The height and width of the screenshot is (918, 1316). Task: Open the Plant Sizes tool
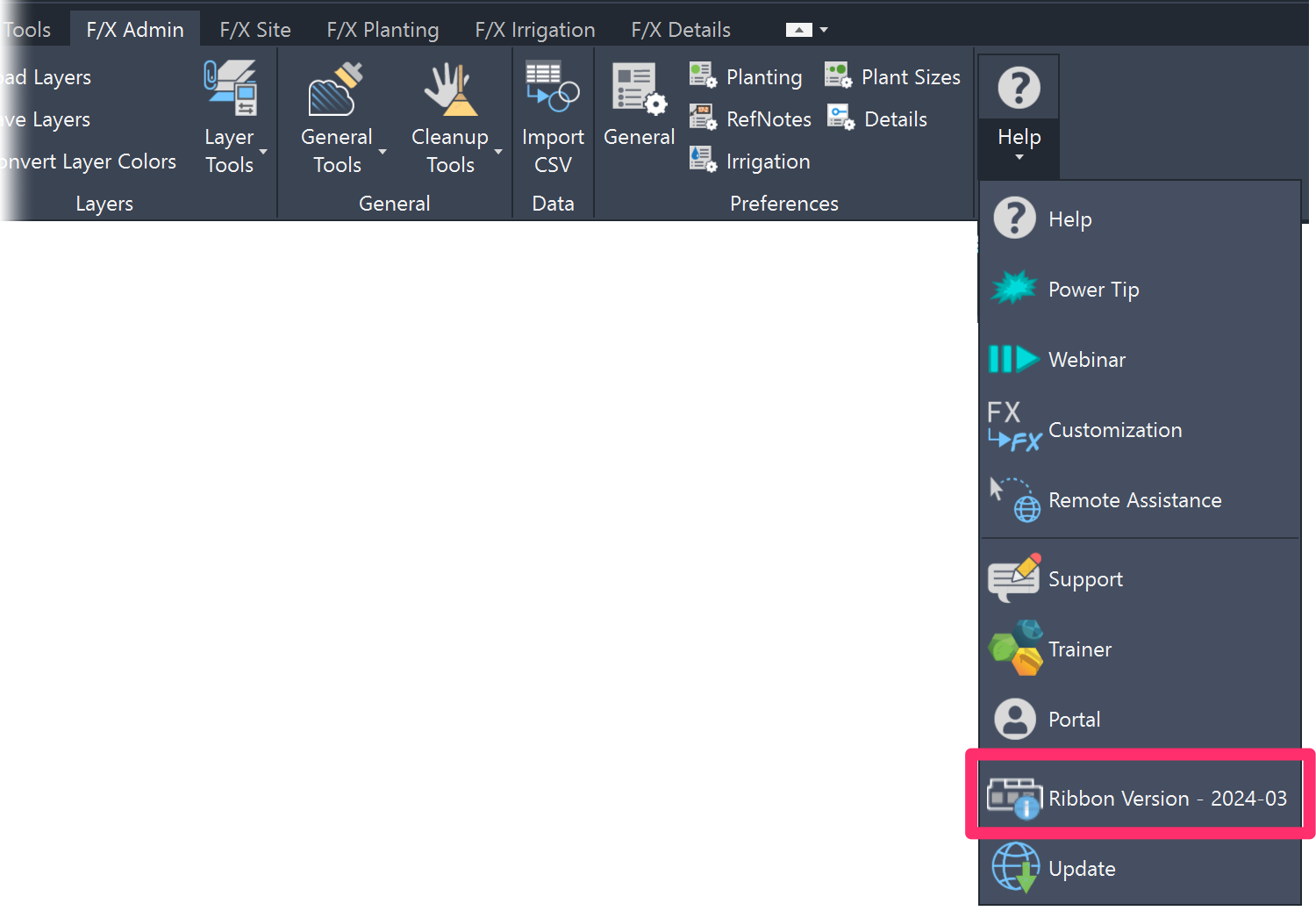[837, 75]
